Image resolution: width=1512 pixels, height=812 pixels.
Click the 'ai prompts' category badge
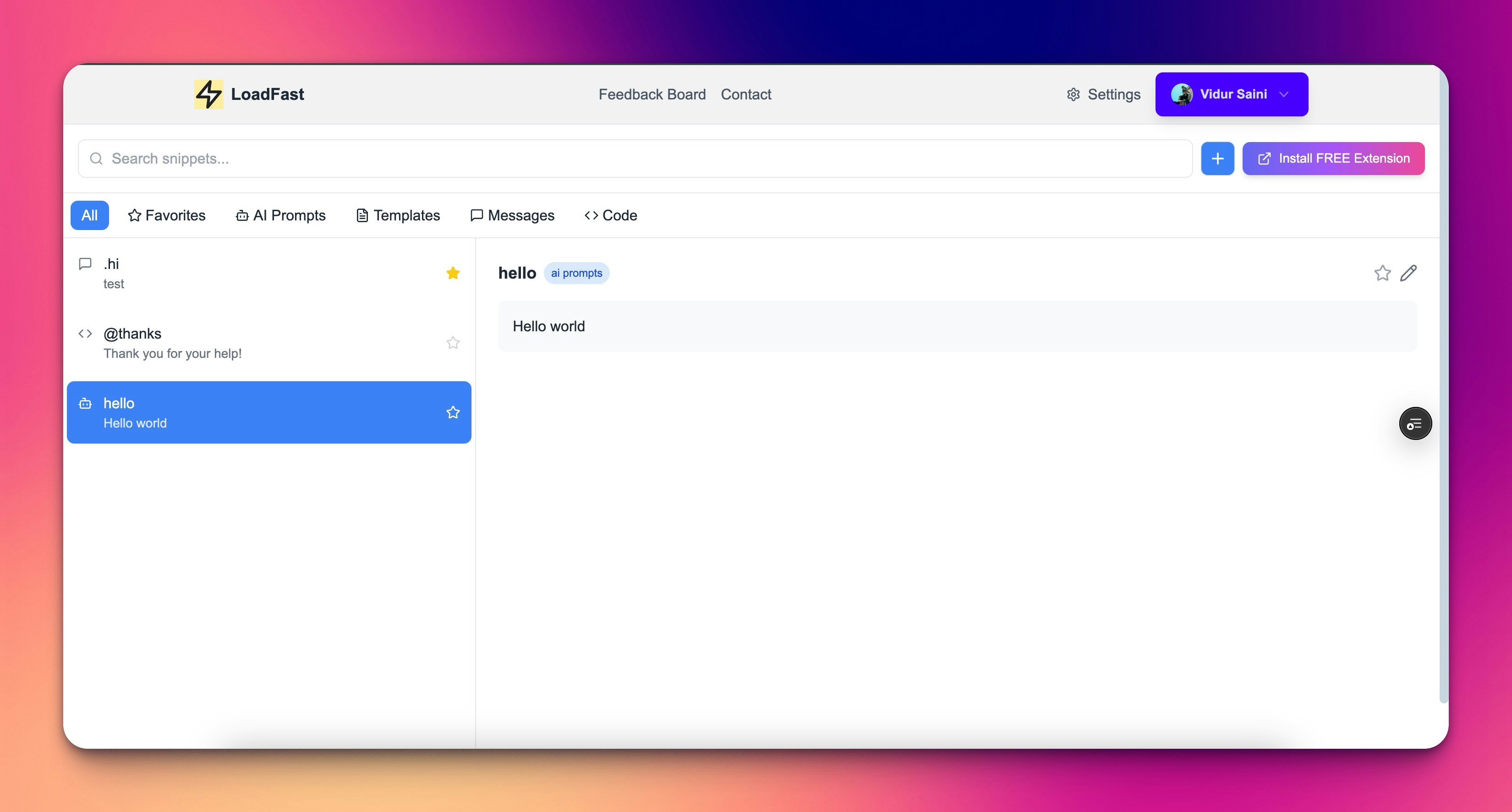coord(576,273)
